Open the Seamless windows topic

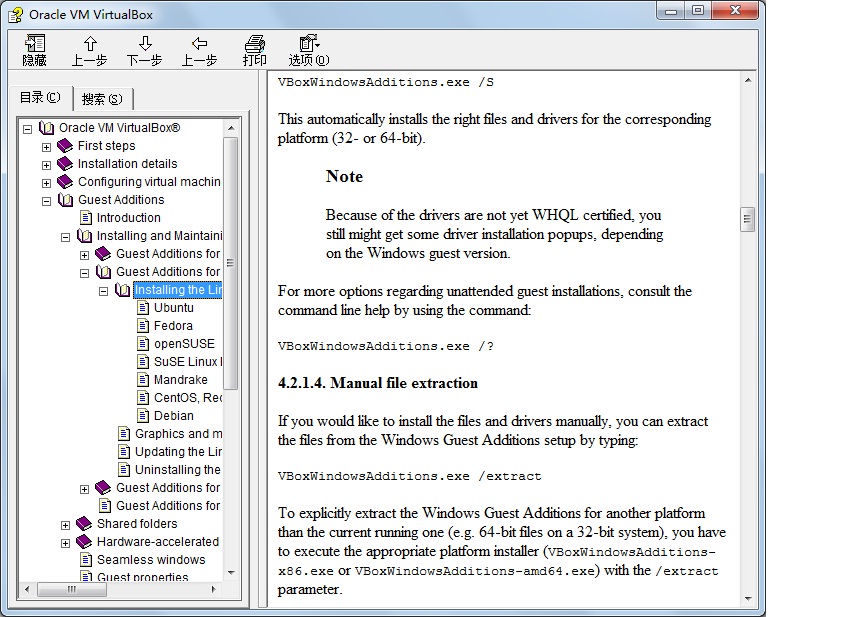(151, 560)
